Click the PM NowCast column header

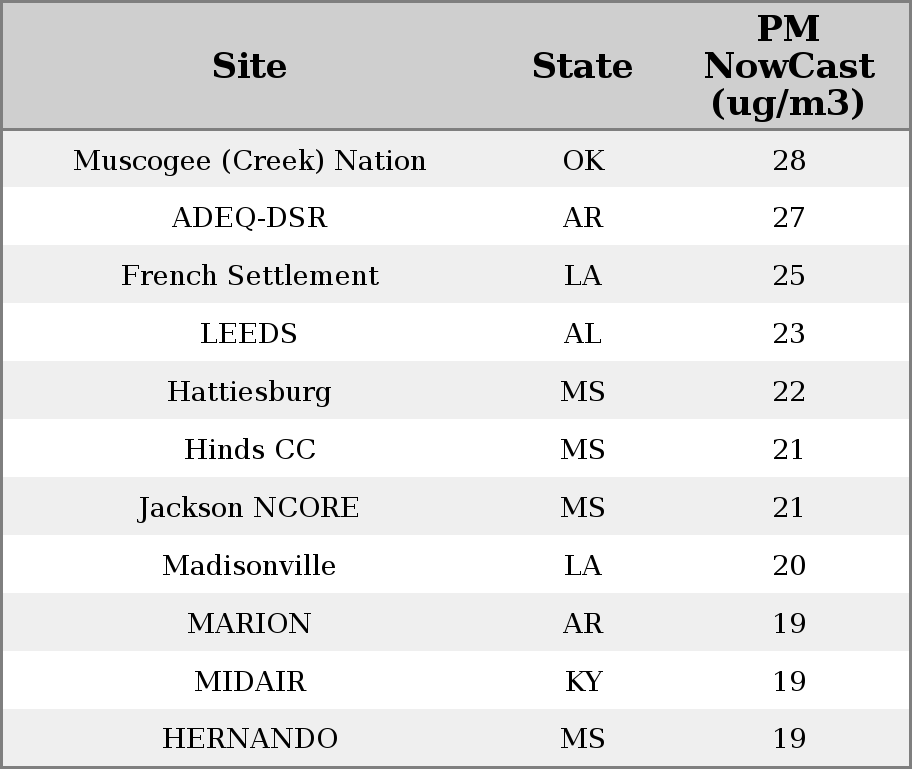click(x=788, y=66)
